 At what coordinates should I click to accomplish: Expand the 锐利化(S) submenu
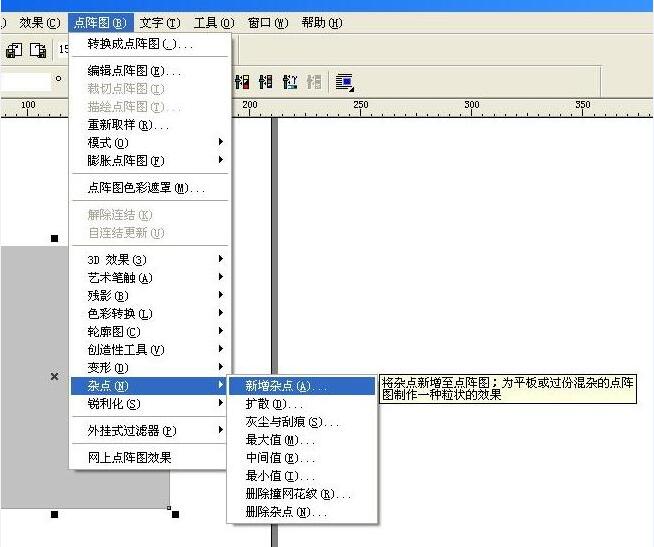(x=150, y=403)
